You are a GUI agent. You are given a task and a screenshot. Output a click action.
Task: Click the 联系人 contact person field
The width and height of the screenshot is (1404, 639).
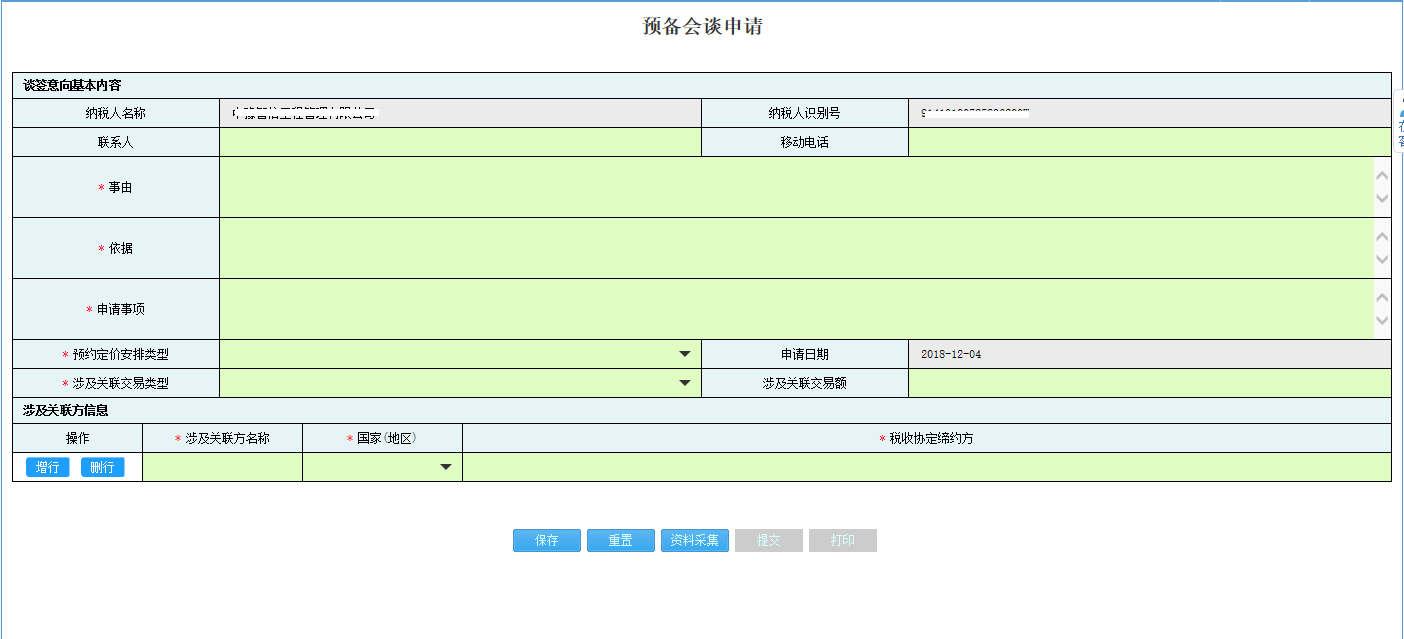pyautogui.click(x=460, y=141)
